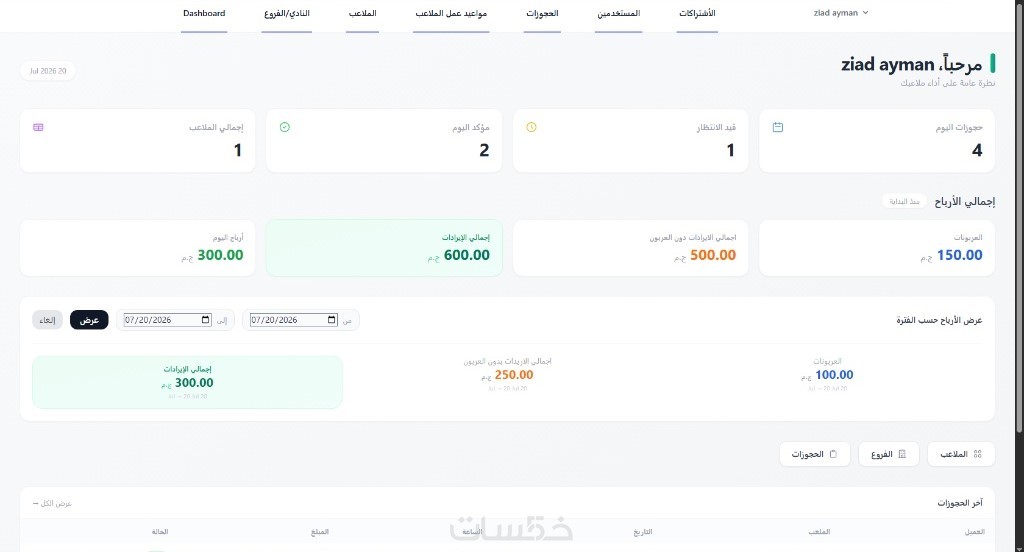The image size is (1024, 552).
Task: Click the building icon on الفروع shortcut button
Action: point(902,454)
